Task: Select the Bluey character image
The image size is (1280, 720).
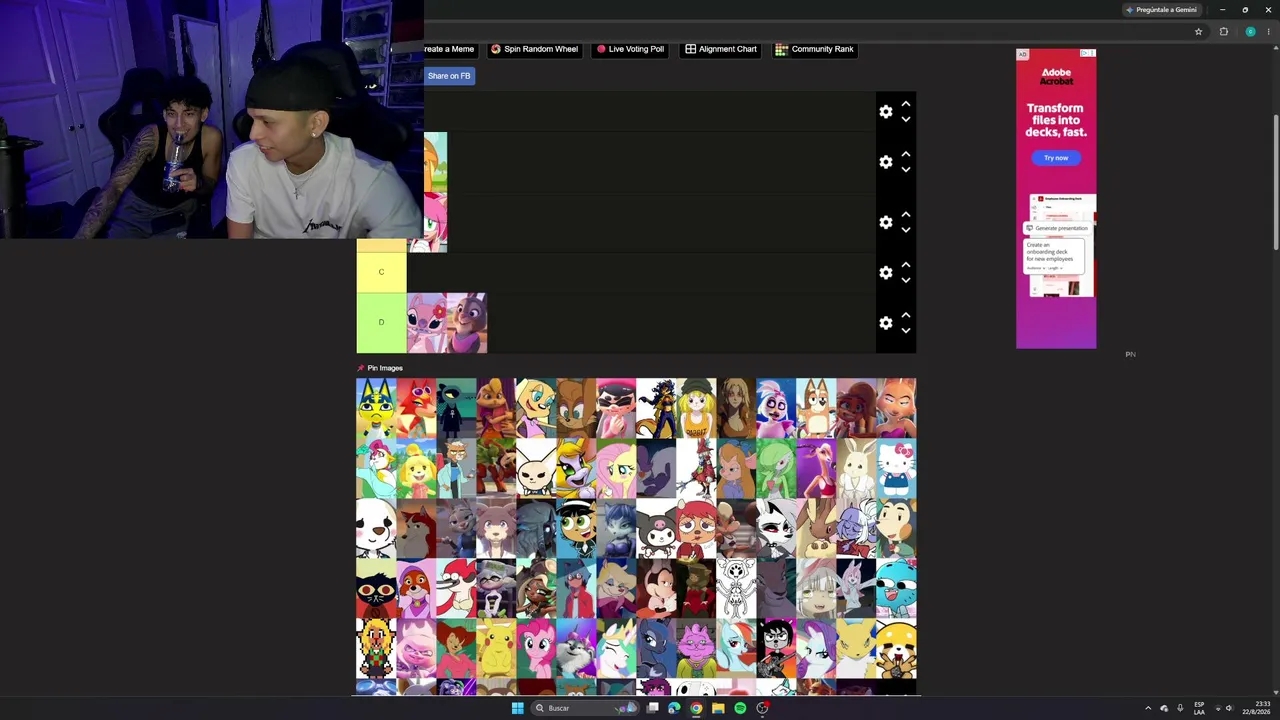Action: tap(816, 408)
